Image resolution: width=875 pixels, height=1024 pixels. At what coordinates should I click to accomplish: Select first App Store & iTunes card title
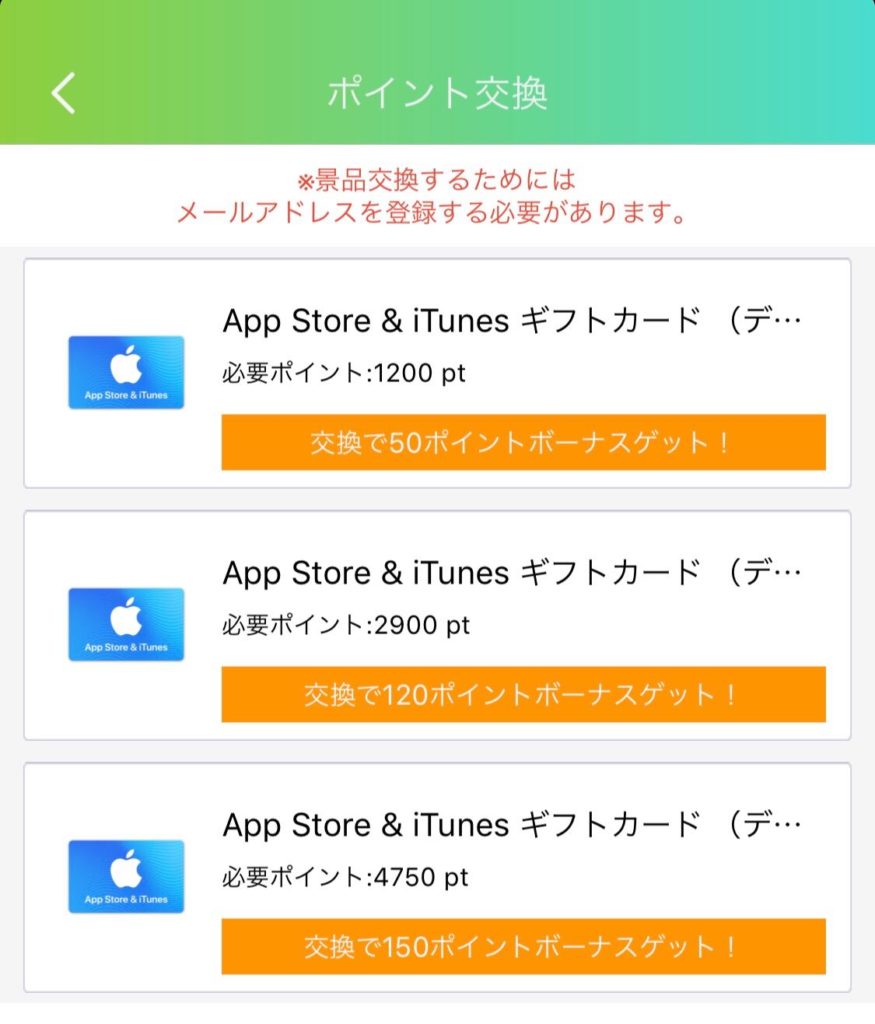(512, 321)
